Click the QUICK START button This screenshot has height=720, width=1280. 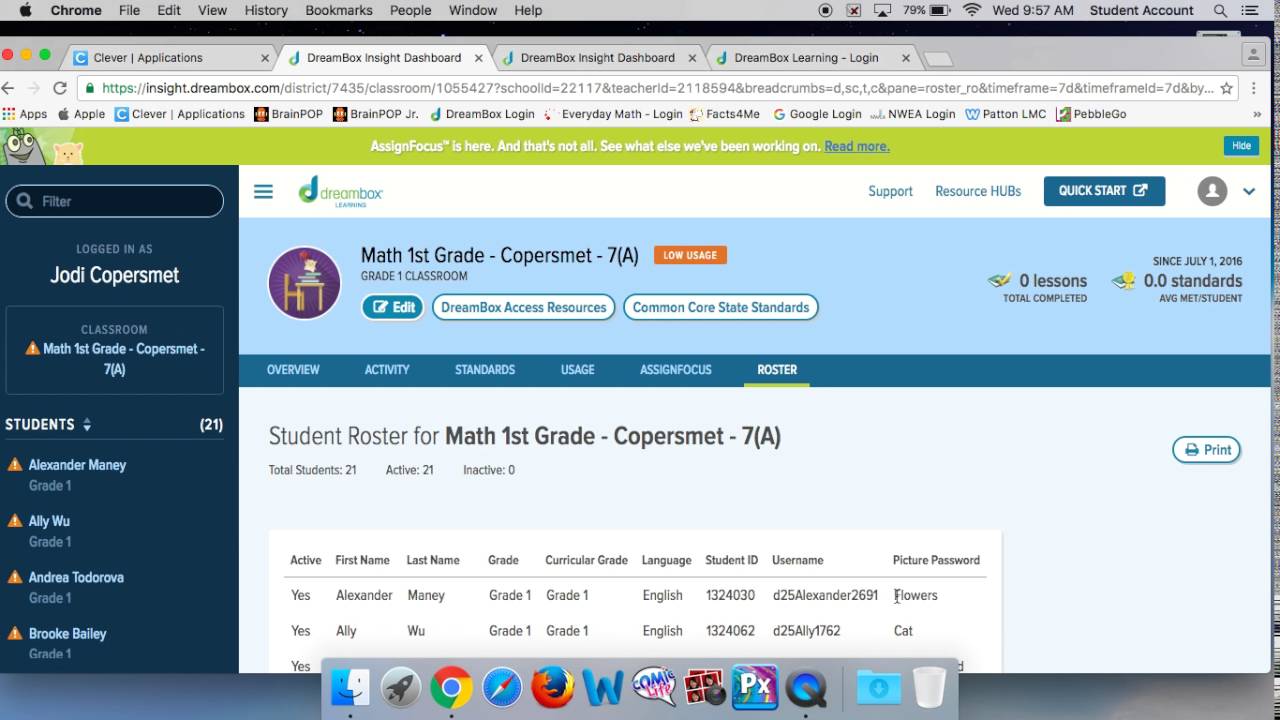pyautogui.click(x=1104, y=191)
